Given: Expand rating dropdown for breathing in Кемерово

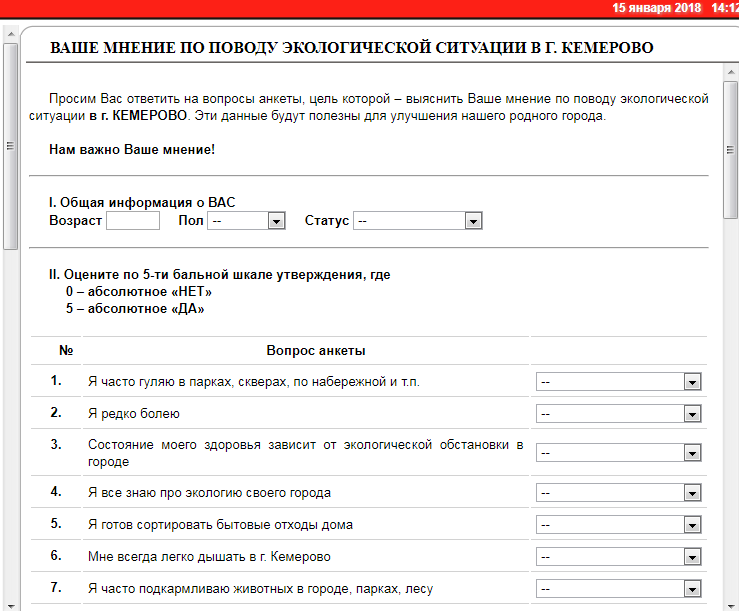Looking at the screenshot, I should pos(618,557).
